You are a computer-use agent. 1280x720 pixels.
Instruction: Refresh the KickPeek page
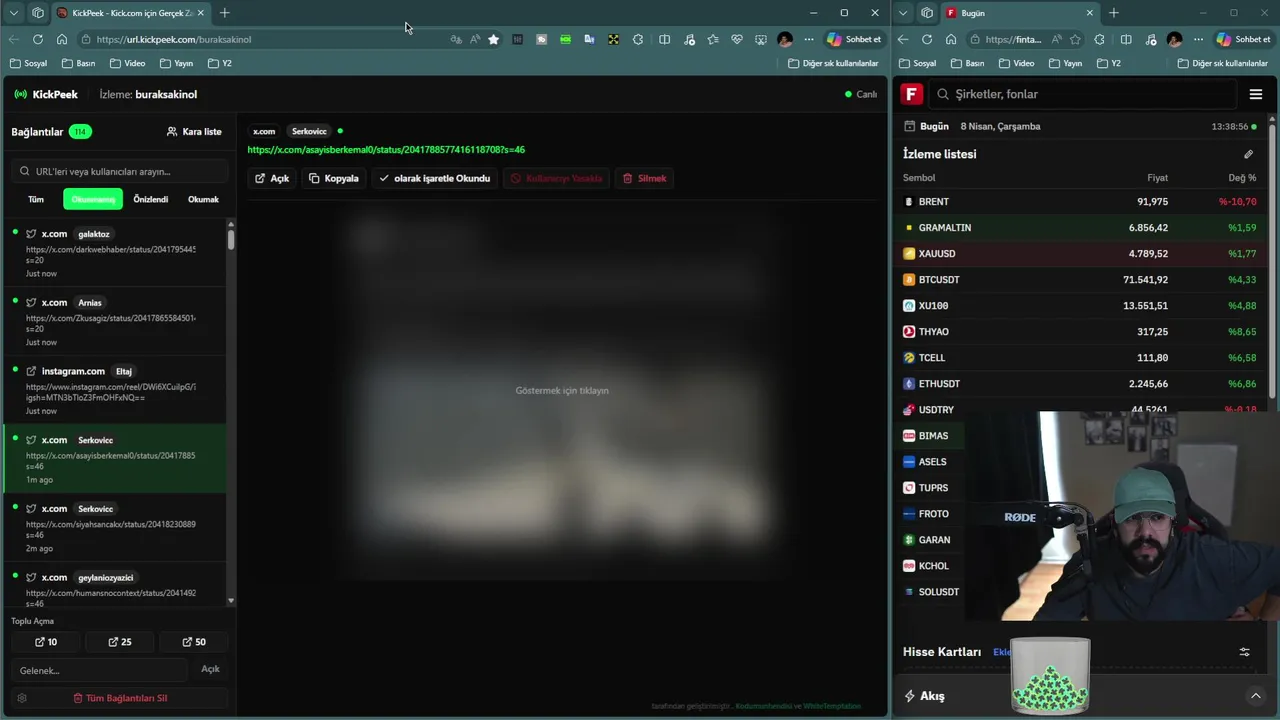(37, 39)
